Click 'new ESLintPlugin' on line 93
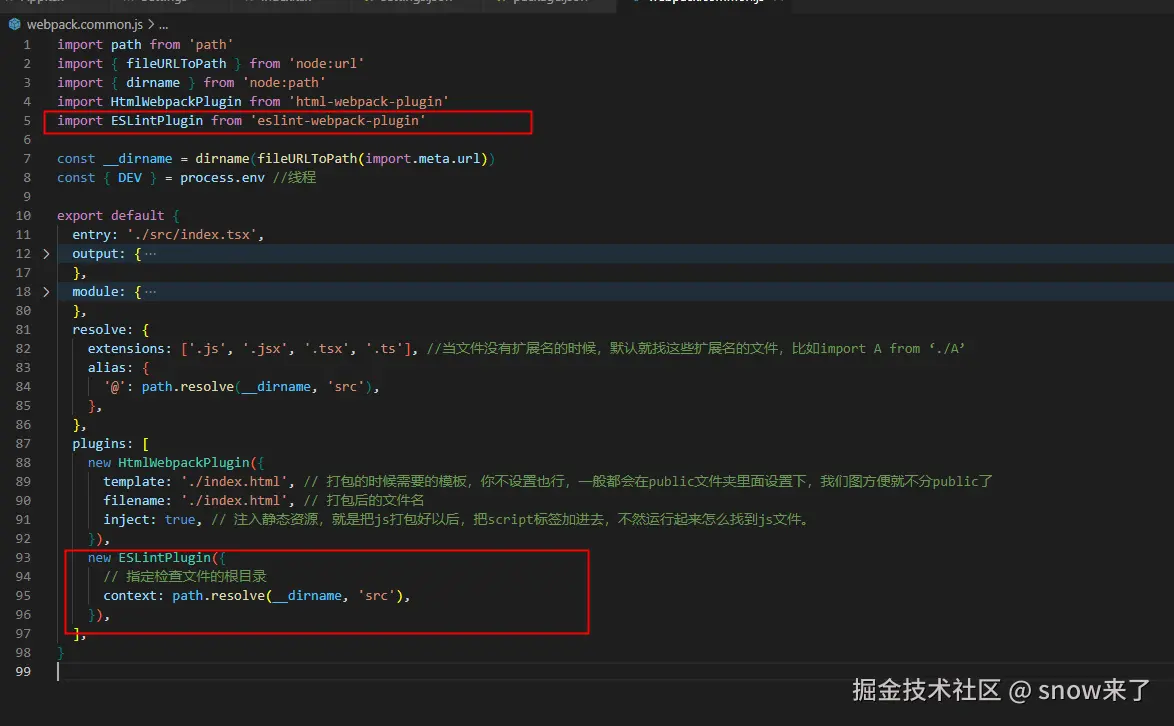 click(x=149, y=558)
